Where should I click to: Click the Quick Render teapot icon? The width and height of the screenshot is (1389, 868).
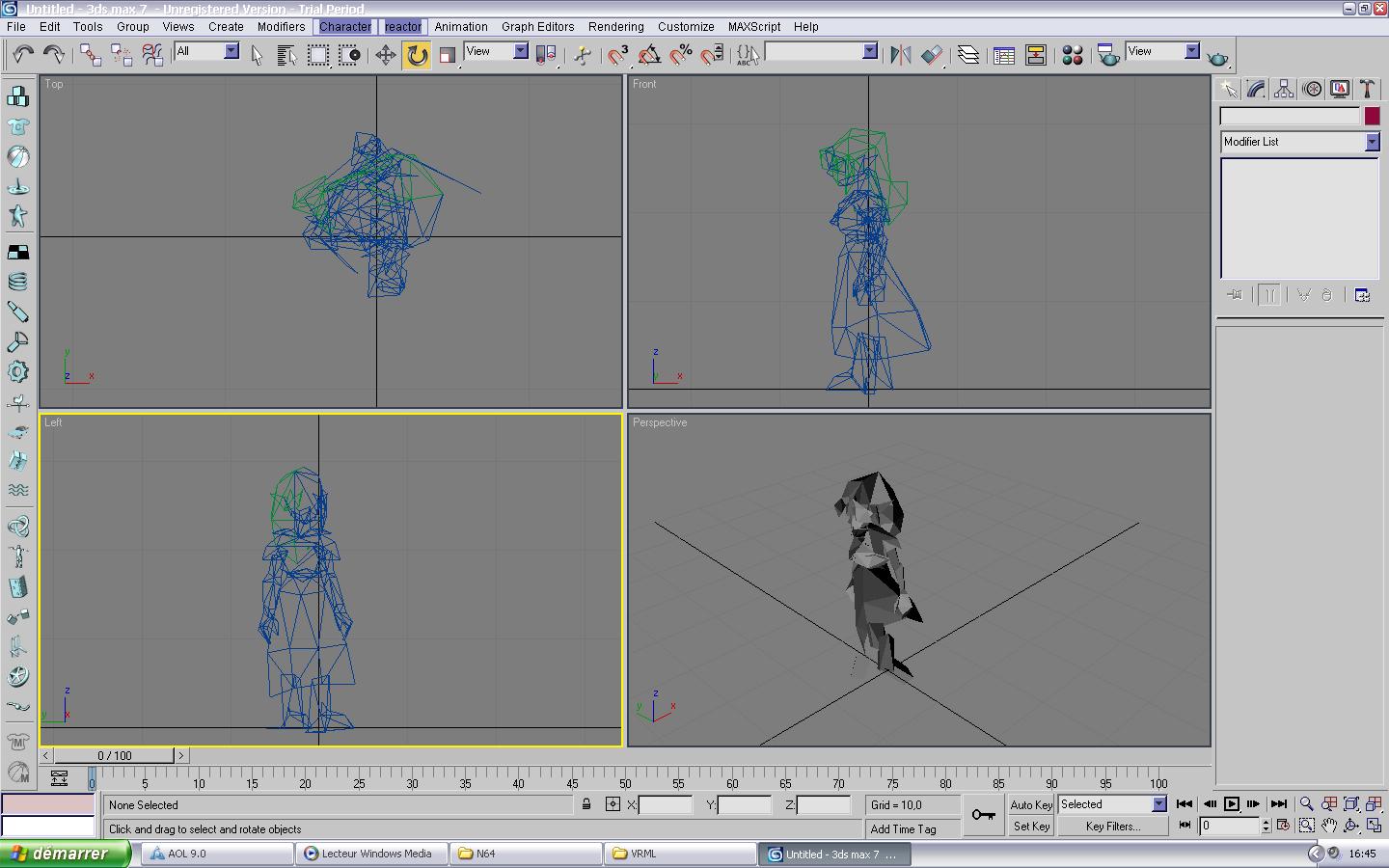click(x=1218, y=58)
